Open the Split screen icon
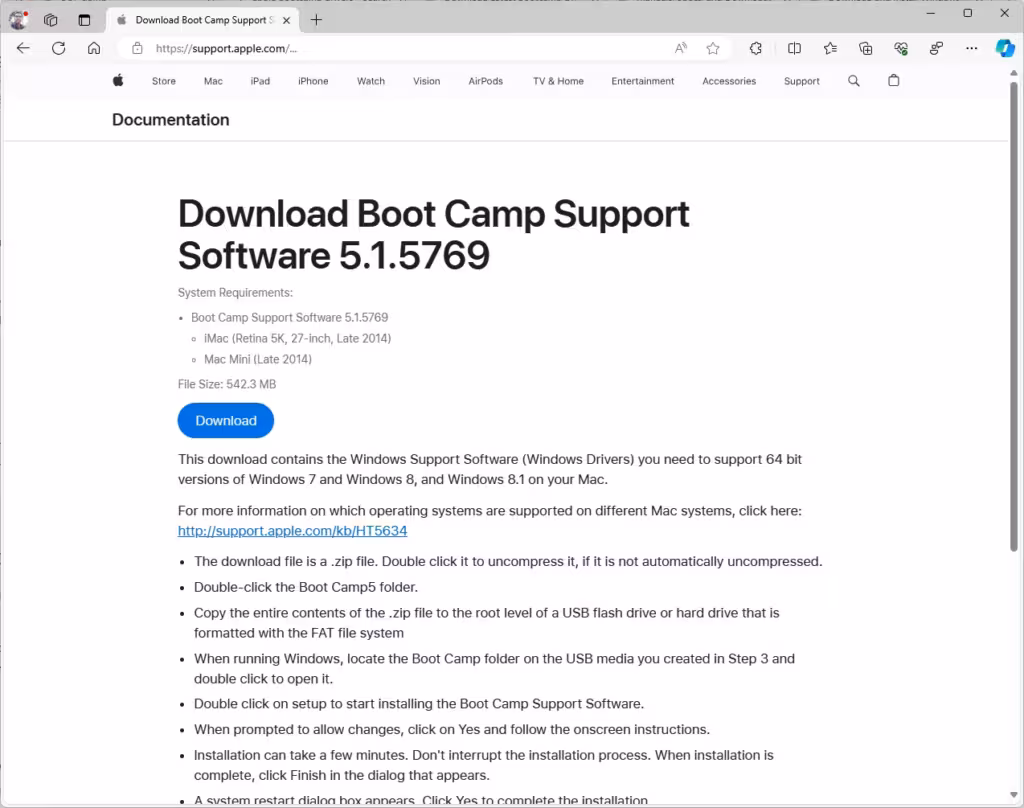This screenshot has width=1024, height=808. [794, 48]
